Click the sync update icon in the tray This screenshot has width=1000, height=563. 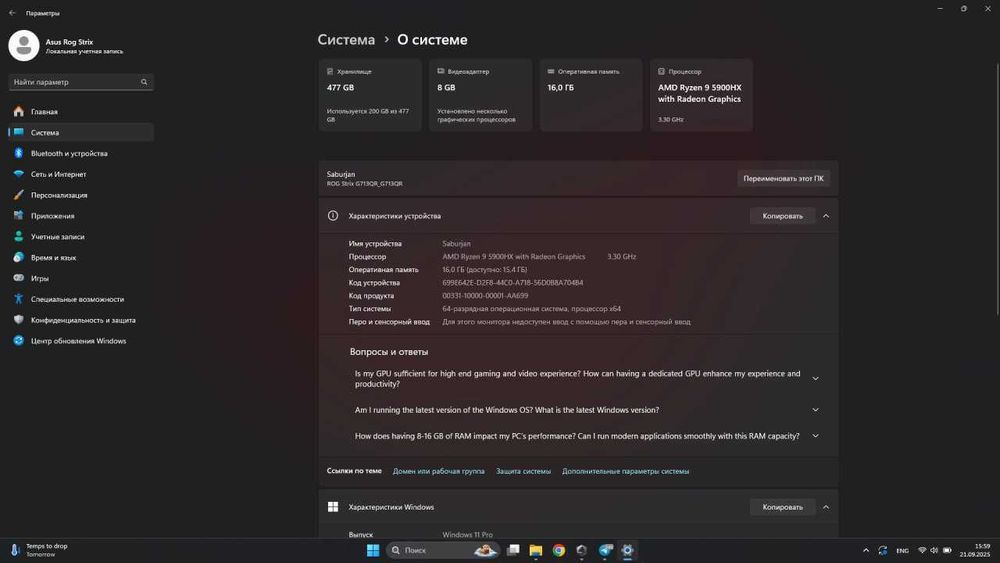pyautogui.click(x=883, y=550)
